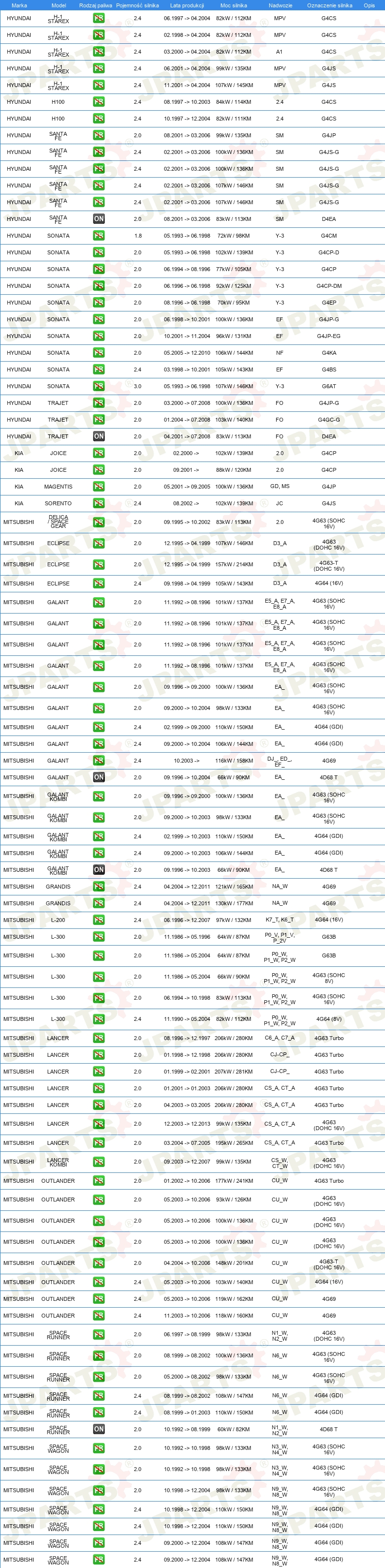Click the Rodzaj paliwa column header
The image size is (385, 1568).
[x=96, y=5]
